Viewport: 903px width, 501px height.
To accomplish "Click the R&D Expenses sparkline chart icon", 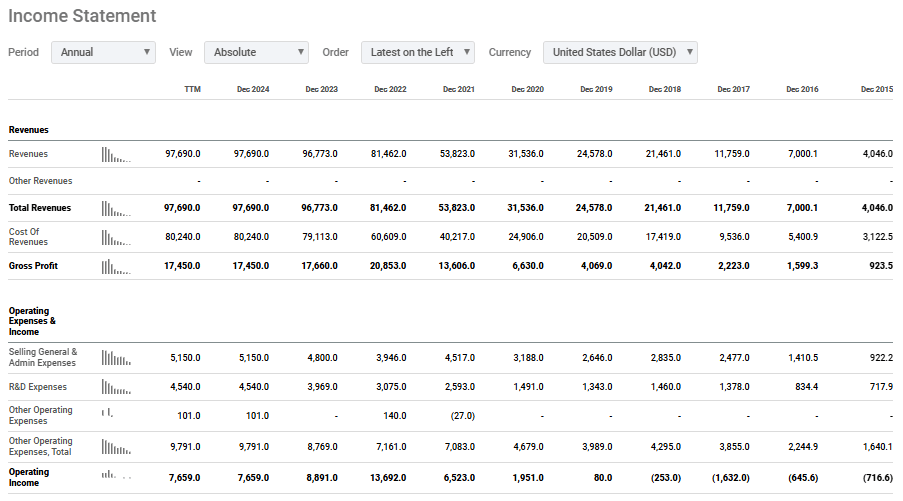I will tap(116, 387).
